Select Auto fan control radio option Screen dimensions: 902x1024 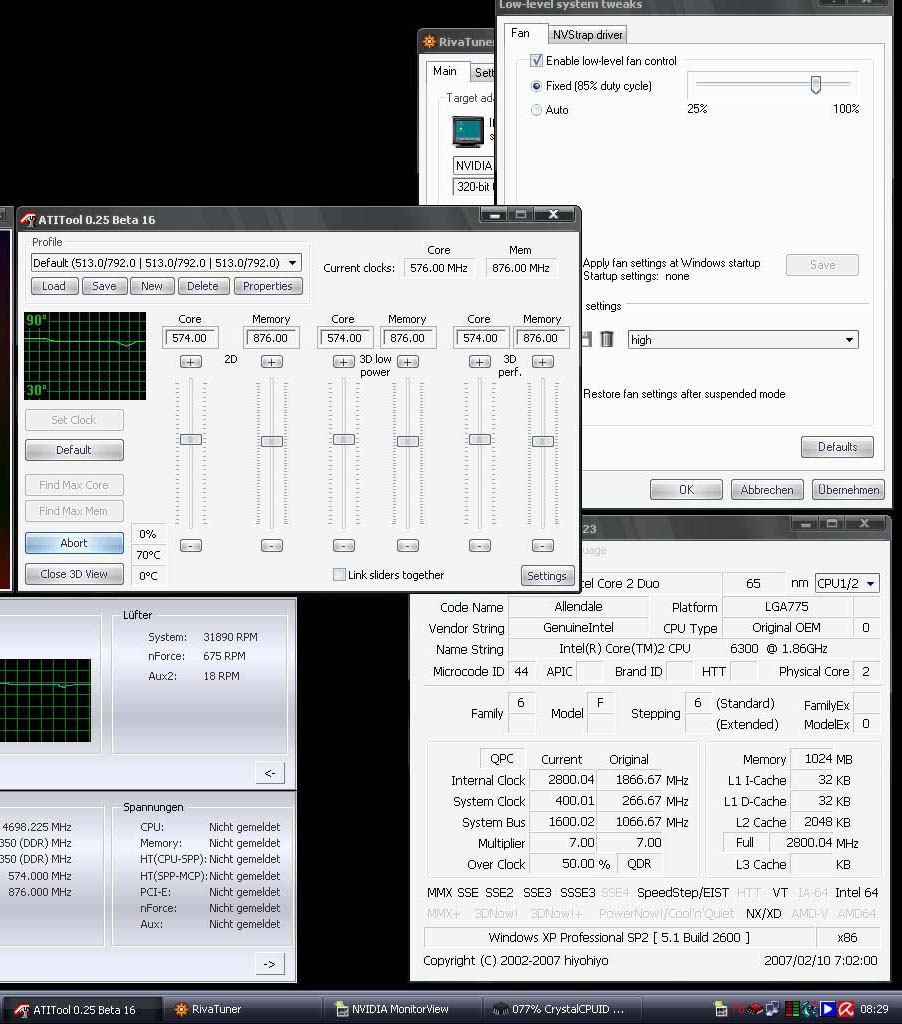[x=536, y=110]
